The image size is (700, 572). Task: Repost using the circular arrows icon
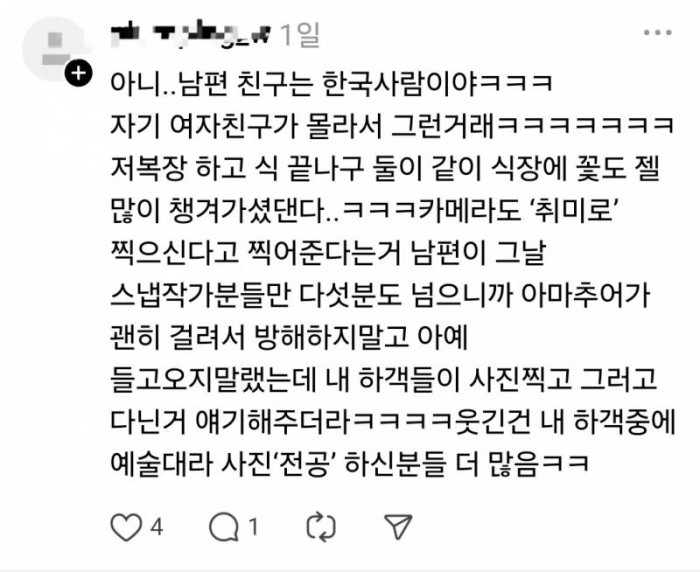tap(321, 527)
